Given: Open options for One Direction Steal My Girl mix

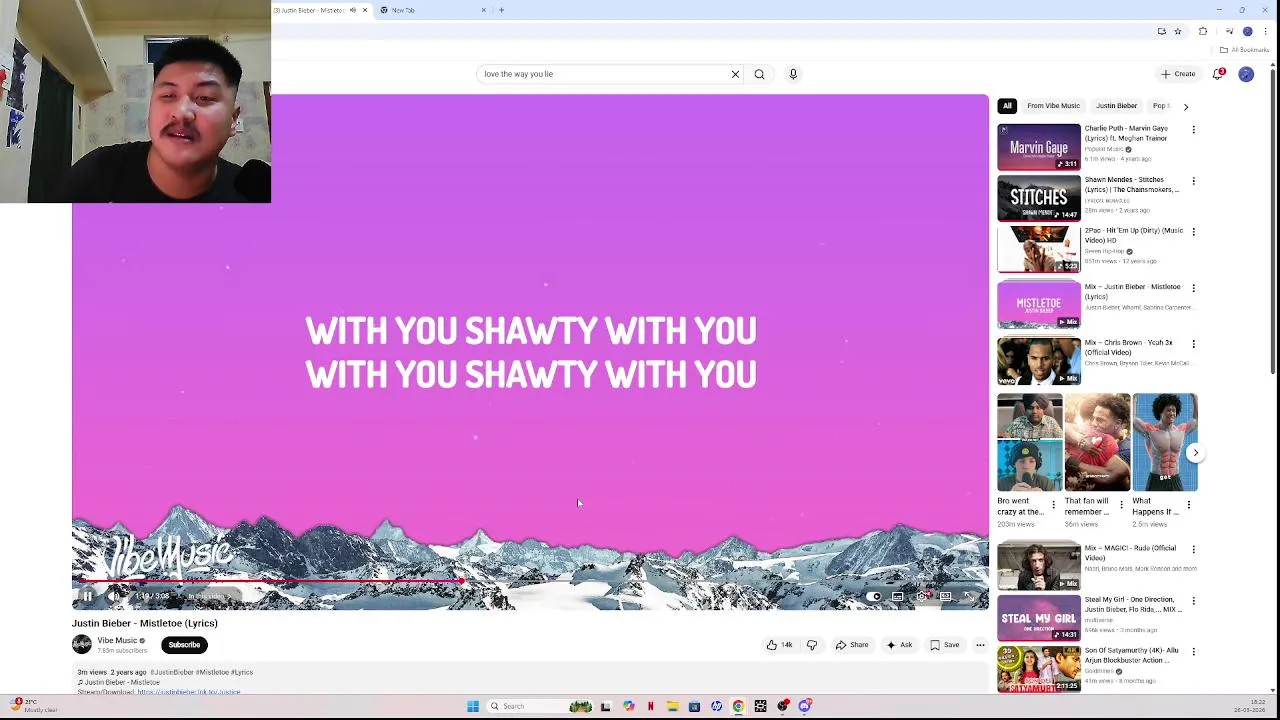Looking at the screenshot, I should click(1193, 601).
